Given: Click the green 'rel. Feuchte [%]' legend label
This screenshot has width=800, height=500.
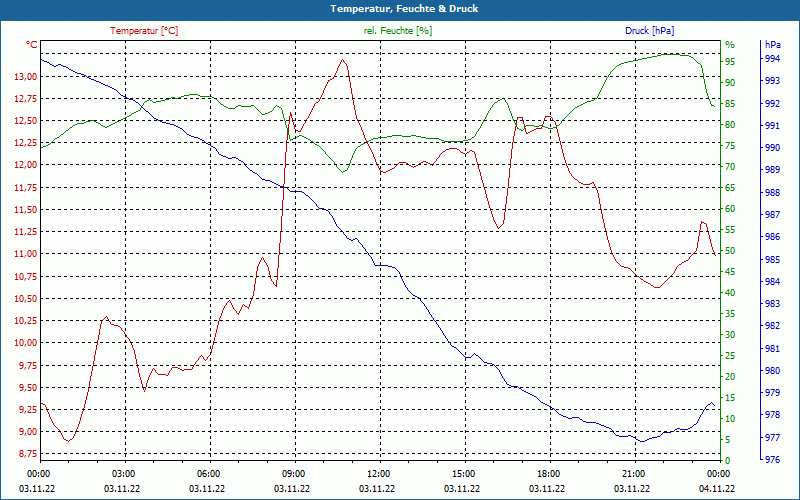Looking at the screenshot, I should point(398,31).
